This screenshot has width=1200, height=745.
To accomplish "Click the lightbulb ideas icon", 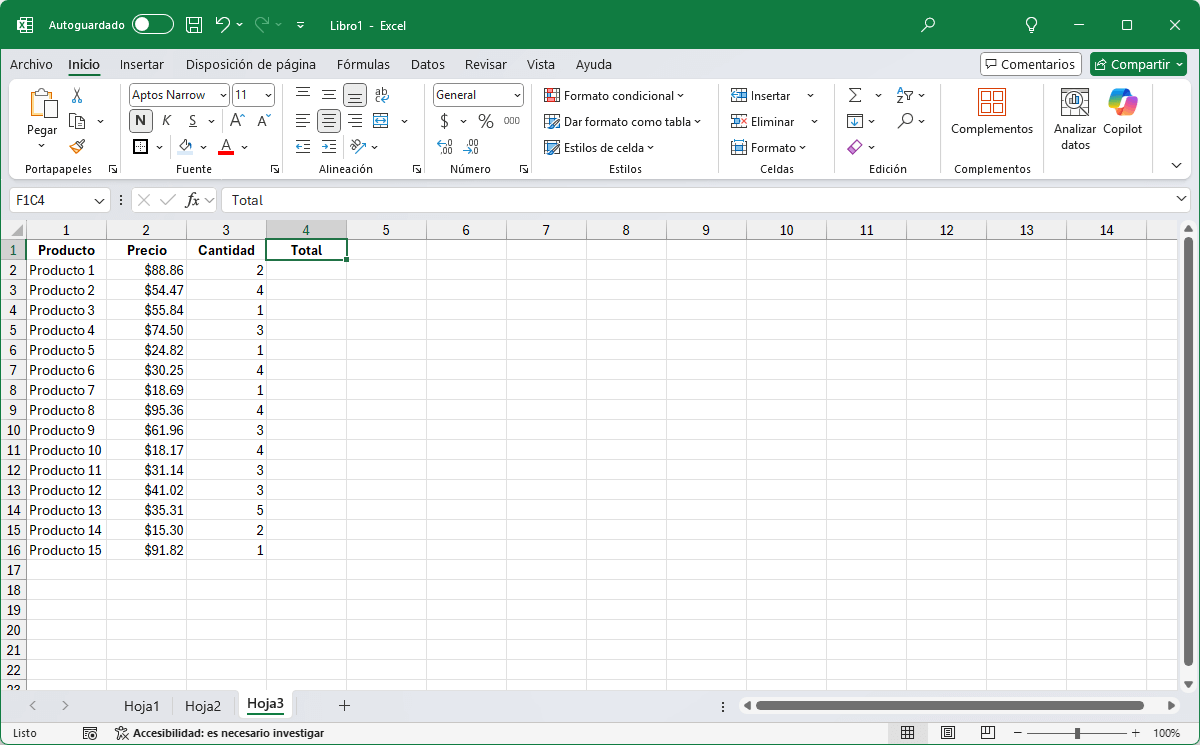I will pyautogui.click(x=1032, y=24).
